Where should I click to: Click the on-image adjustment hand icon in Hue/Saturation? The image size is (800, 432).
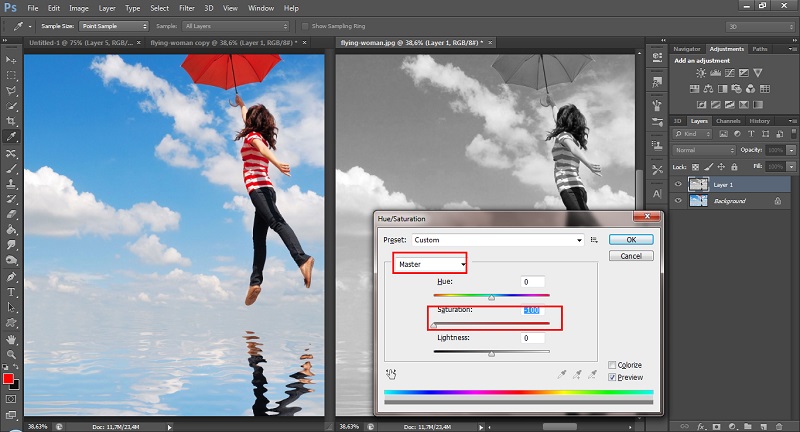pyautogui.click(x=391, y=374)
